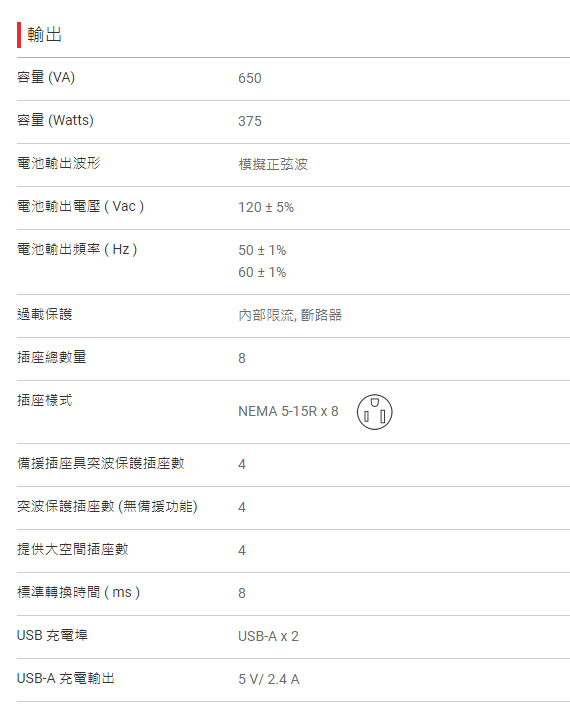This screenshot has width=570, height=719.
Task: Click the NEMA 5-15R outlet icon
Action: click(x=374, y=412)
